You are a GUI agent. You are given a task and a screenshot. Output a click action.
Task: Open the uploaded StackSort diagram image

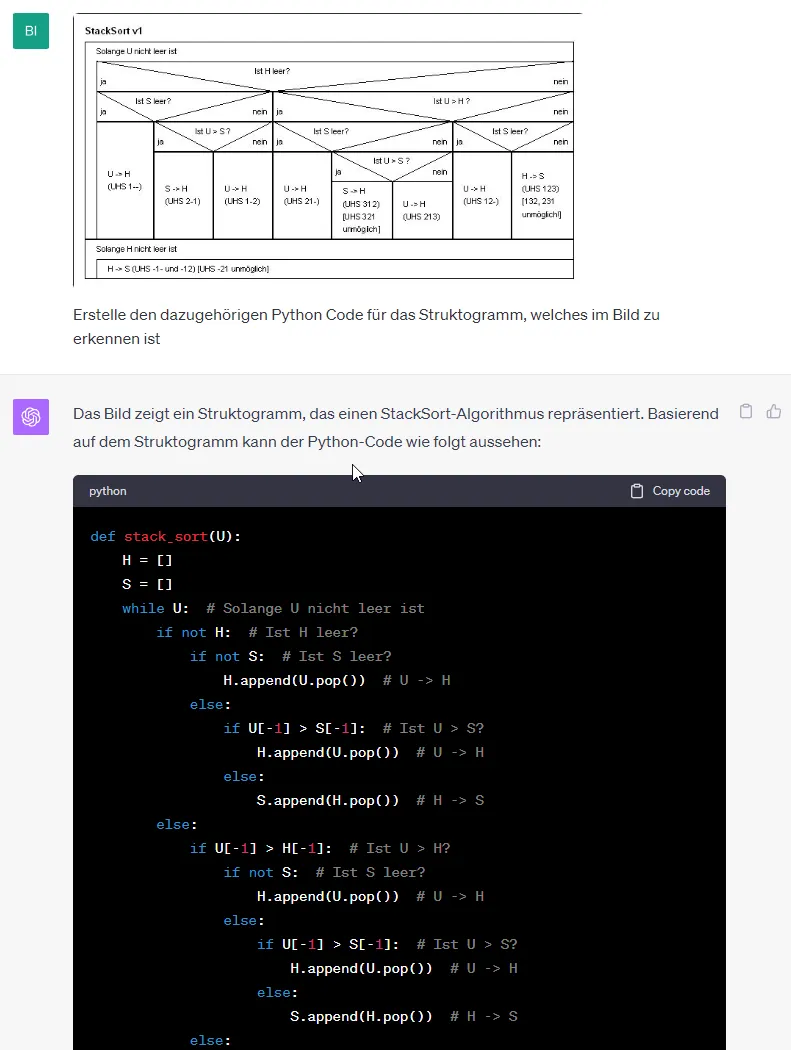(328, 150)
